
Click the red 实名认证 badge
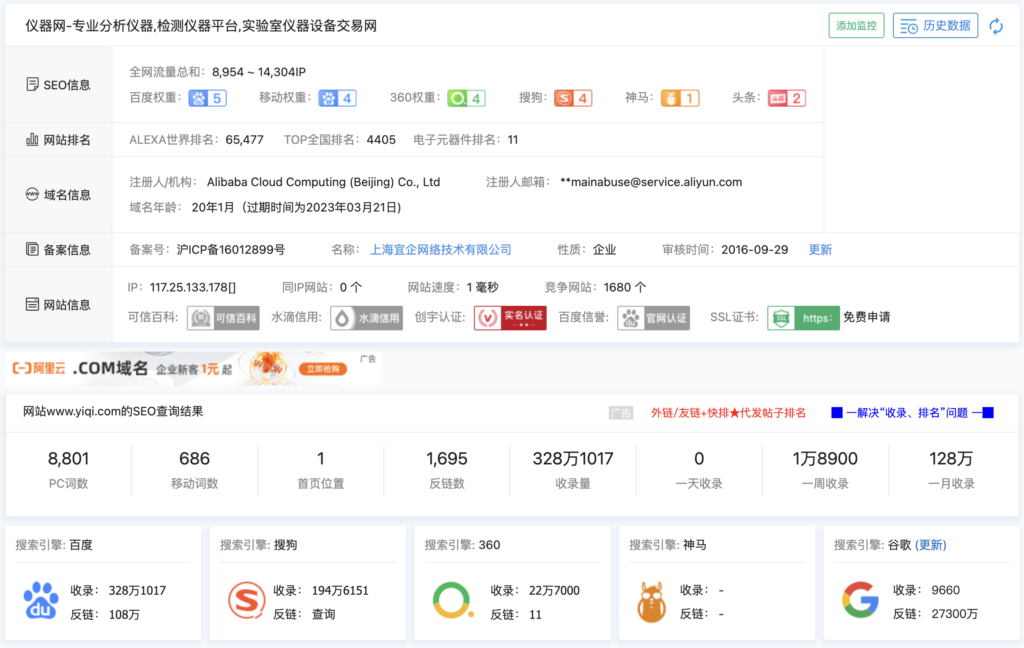(510, 318)
